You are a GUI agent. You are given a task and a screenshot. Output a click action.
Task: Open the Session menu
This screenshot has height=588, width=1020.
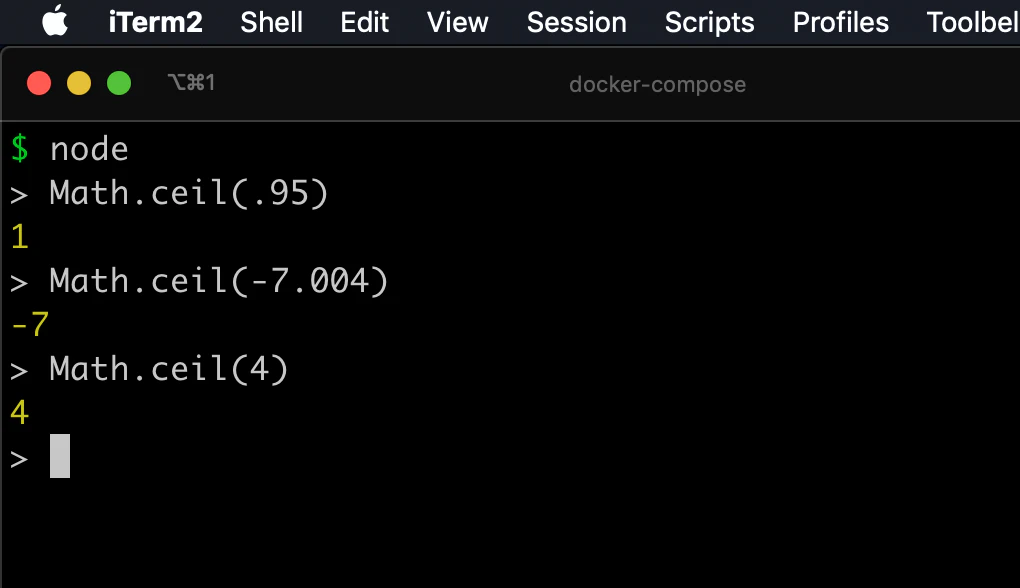(x=576, y=23)
